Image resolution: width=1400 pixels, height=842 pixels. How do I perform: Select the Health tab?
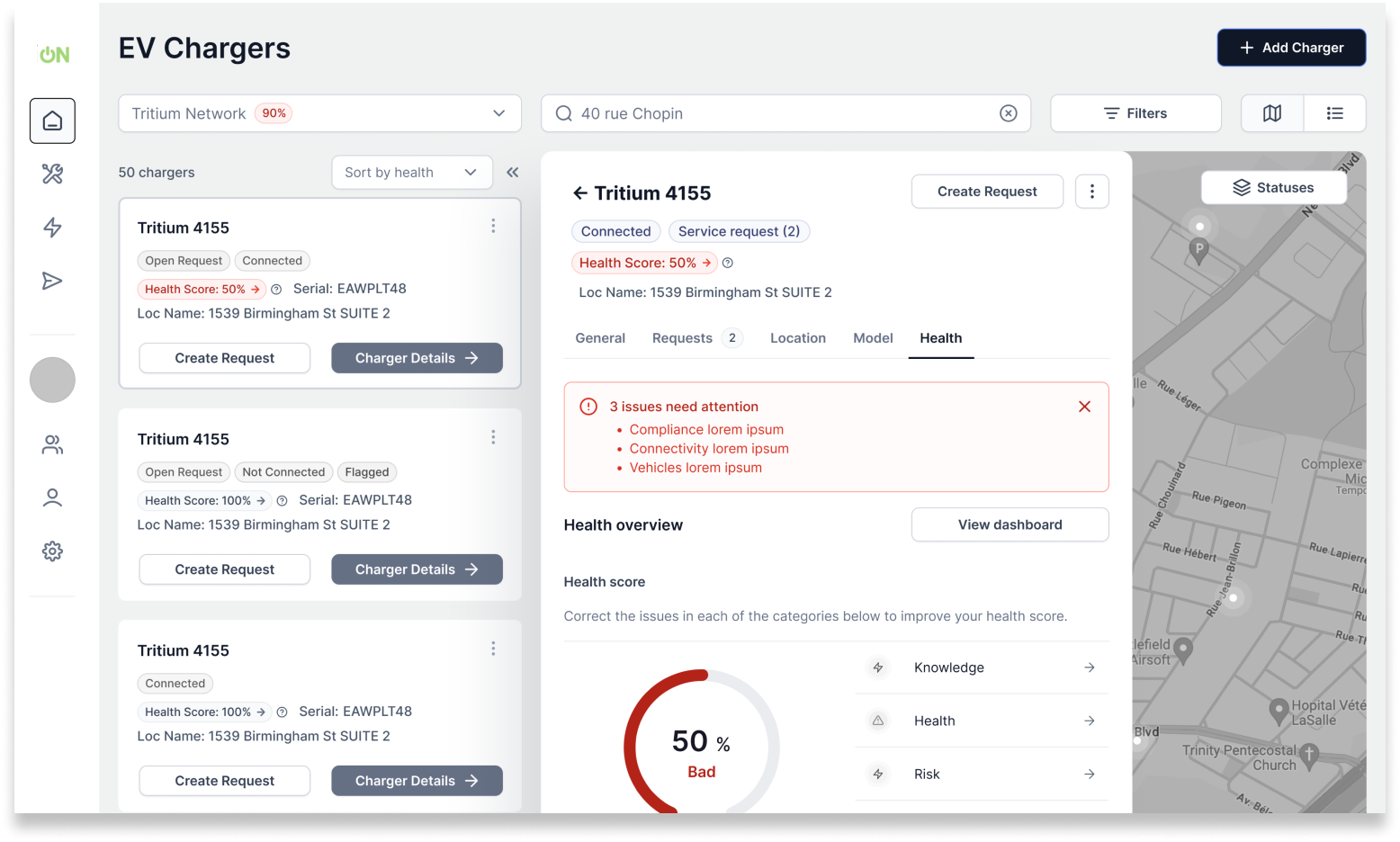(x=941, y=338)
